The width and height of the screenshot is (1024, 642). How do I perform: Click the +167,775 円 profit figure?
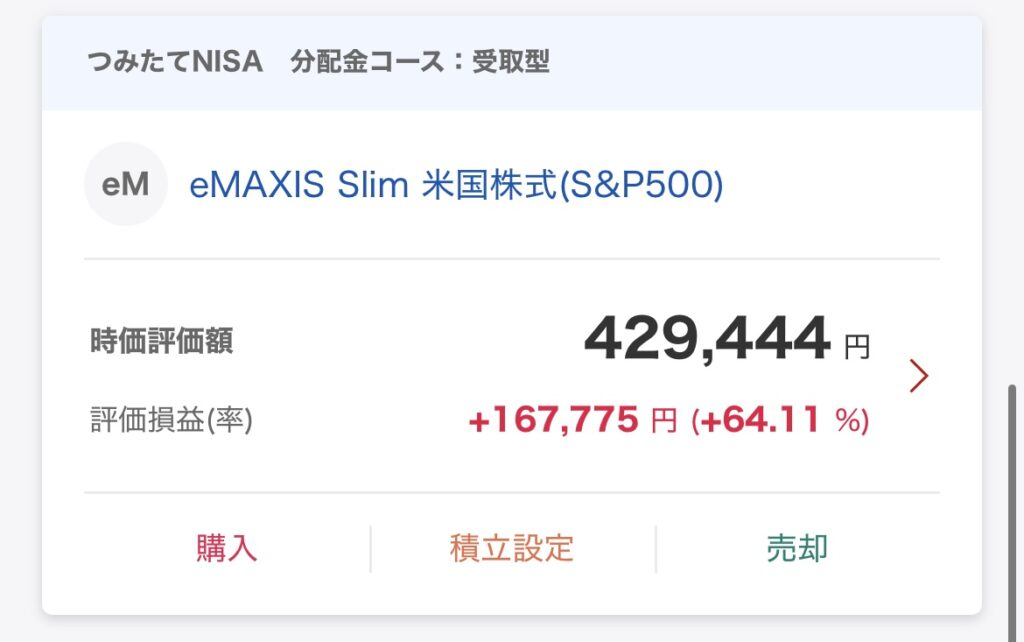573,419
